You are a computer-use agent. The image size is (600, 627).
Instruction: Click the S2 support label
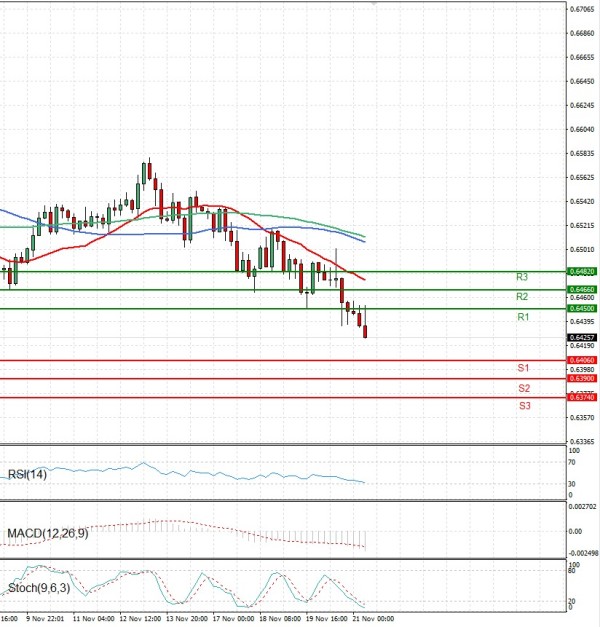[523, 387]
